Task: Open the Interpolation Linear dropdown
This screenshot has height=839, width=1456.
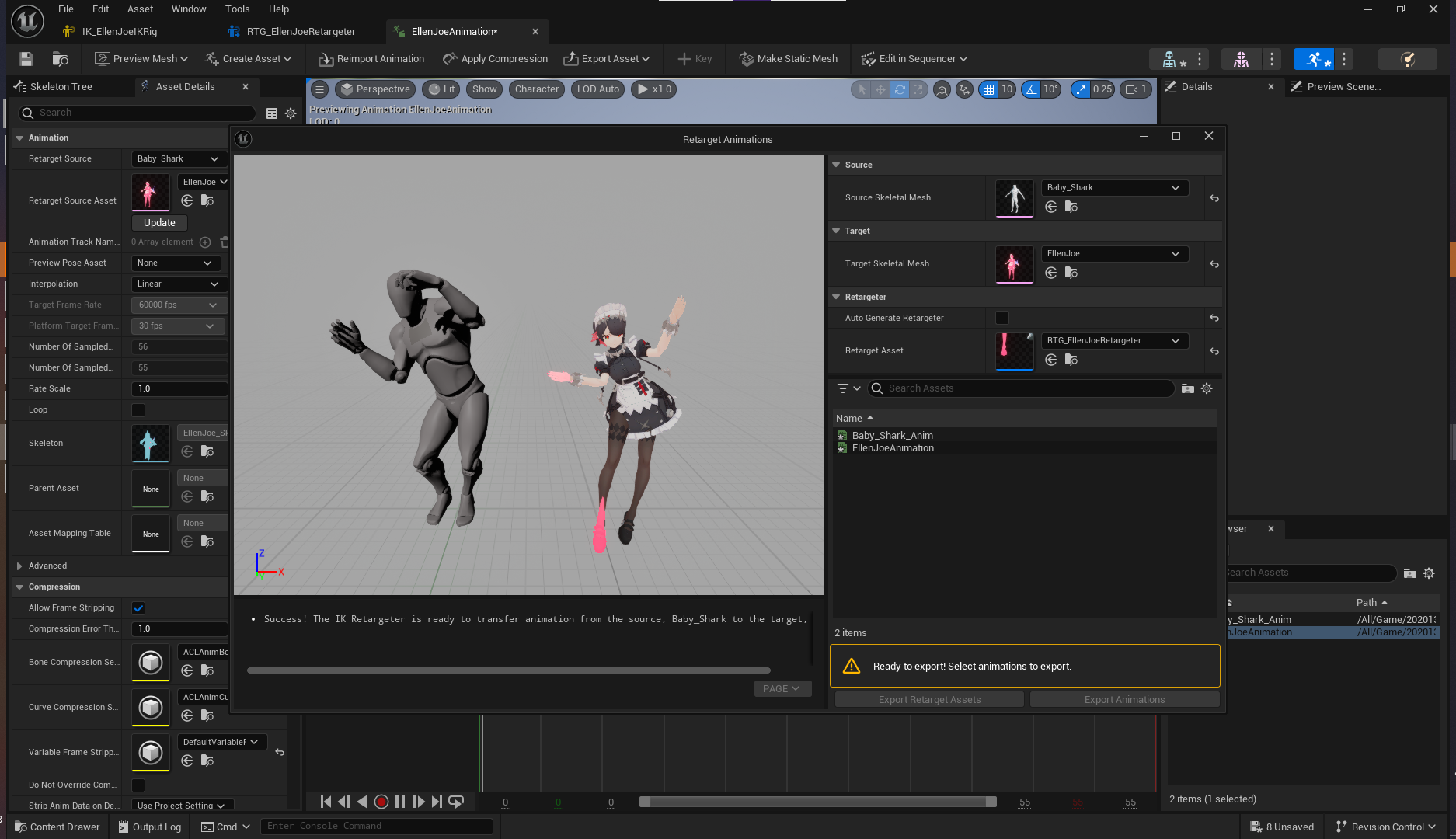Action: pos(178,284)
